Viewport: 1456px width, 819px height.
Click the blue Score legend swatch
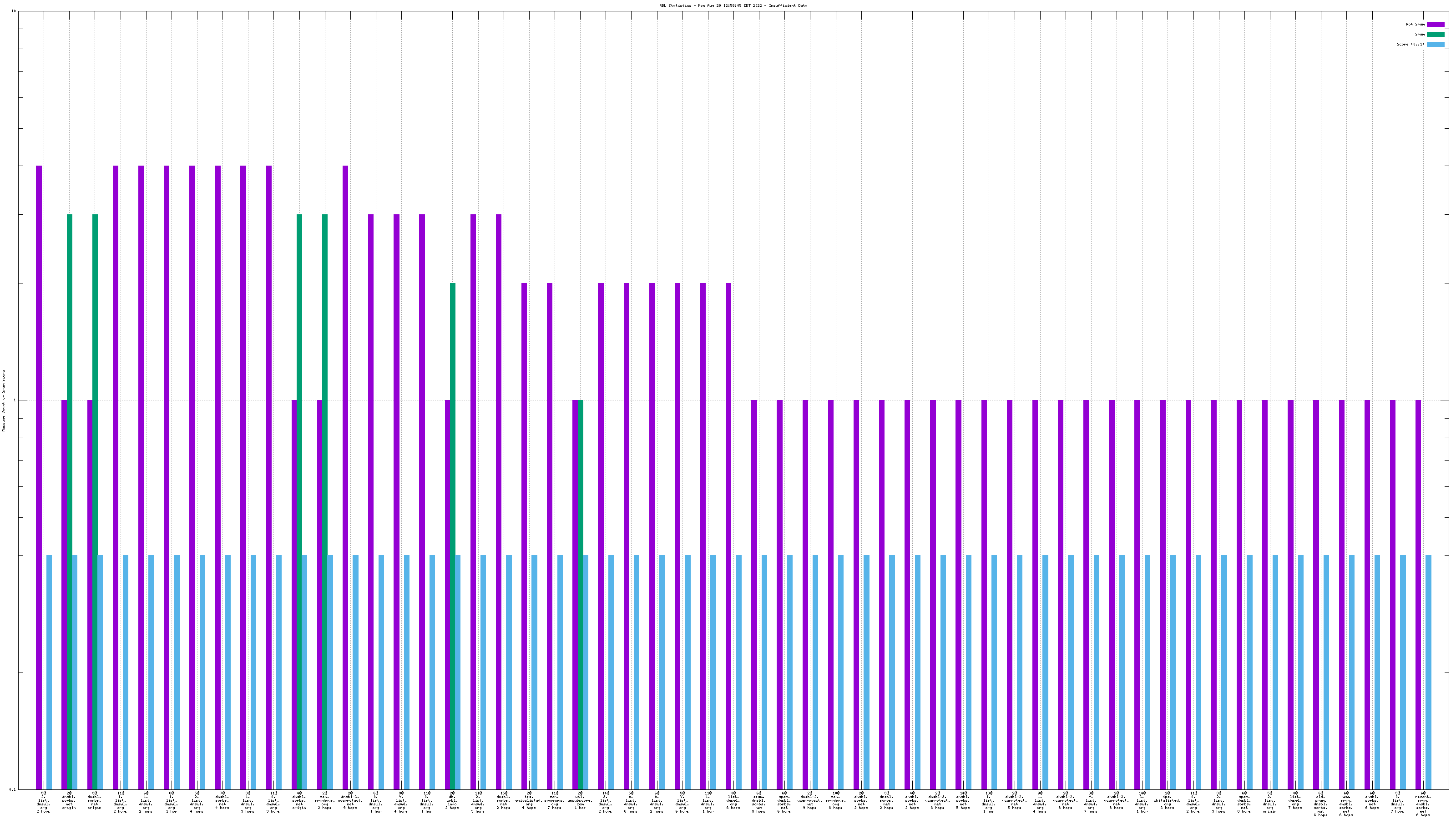(x=1435, y=44)
